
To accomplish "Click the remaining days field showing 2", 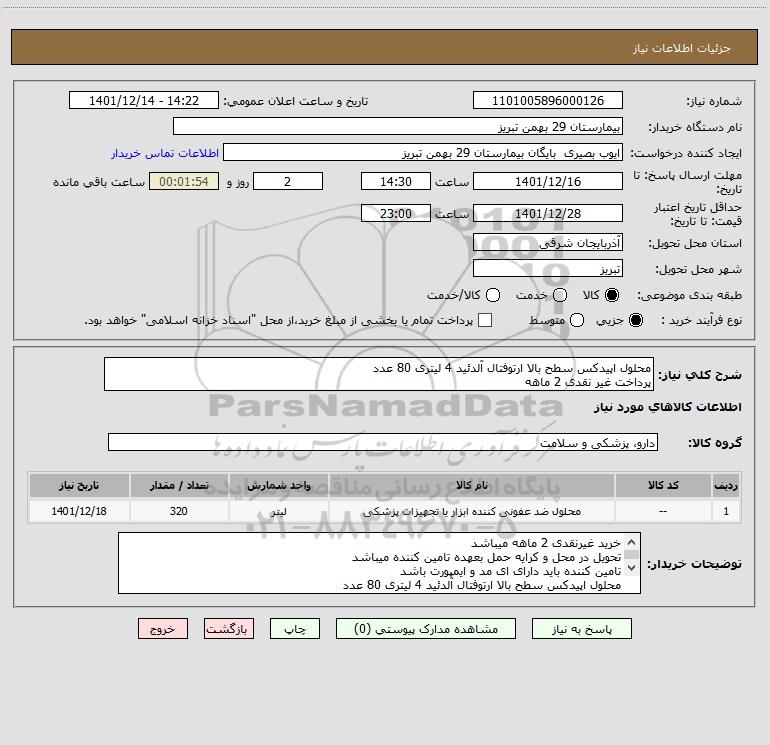I will point(288,181).
